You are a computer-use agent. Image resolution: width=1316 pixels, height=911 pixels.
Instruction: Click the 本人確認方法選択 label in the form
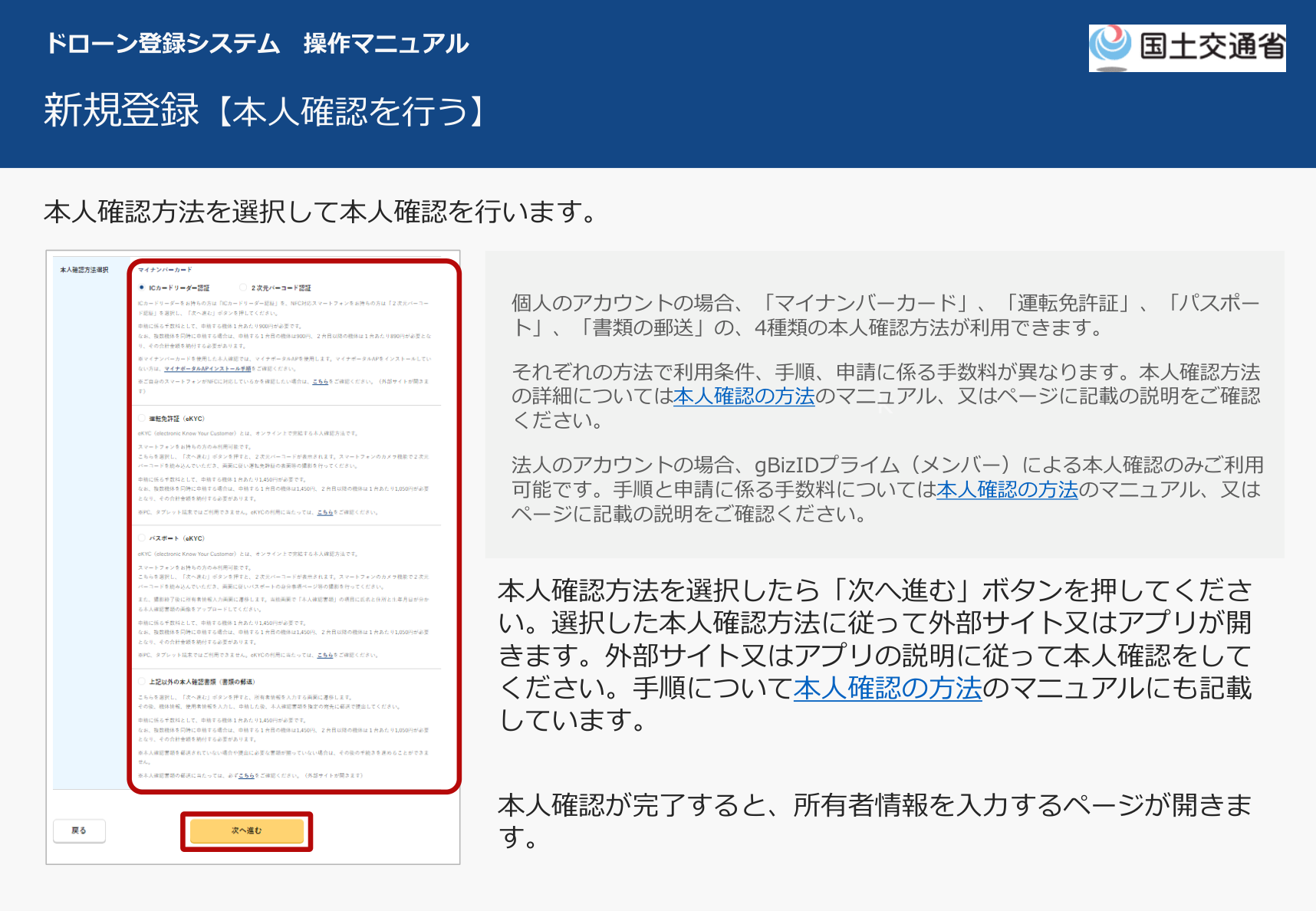point(84,270)
